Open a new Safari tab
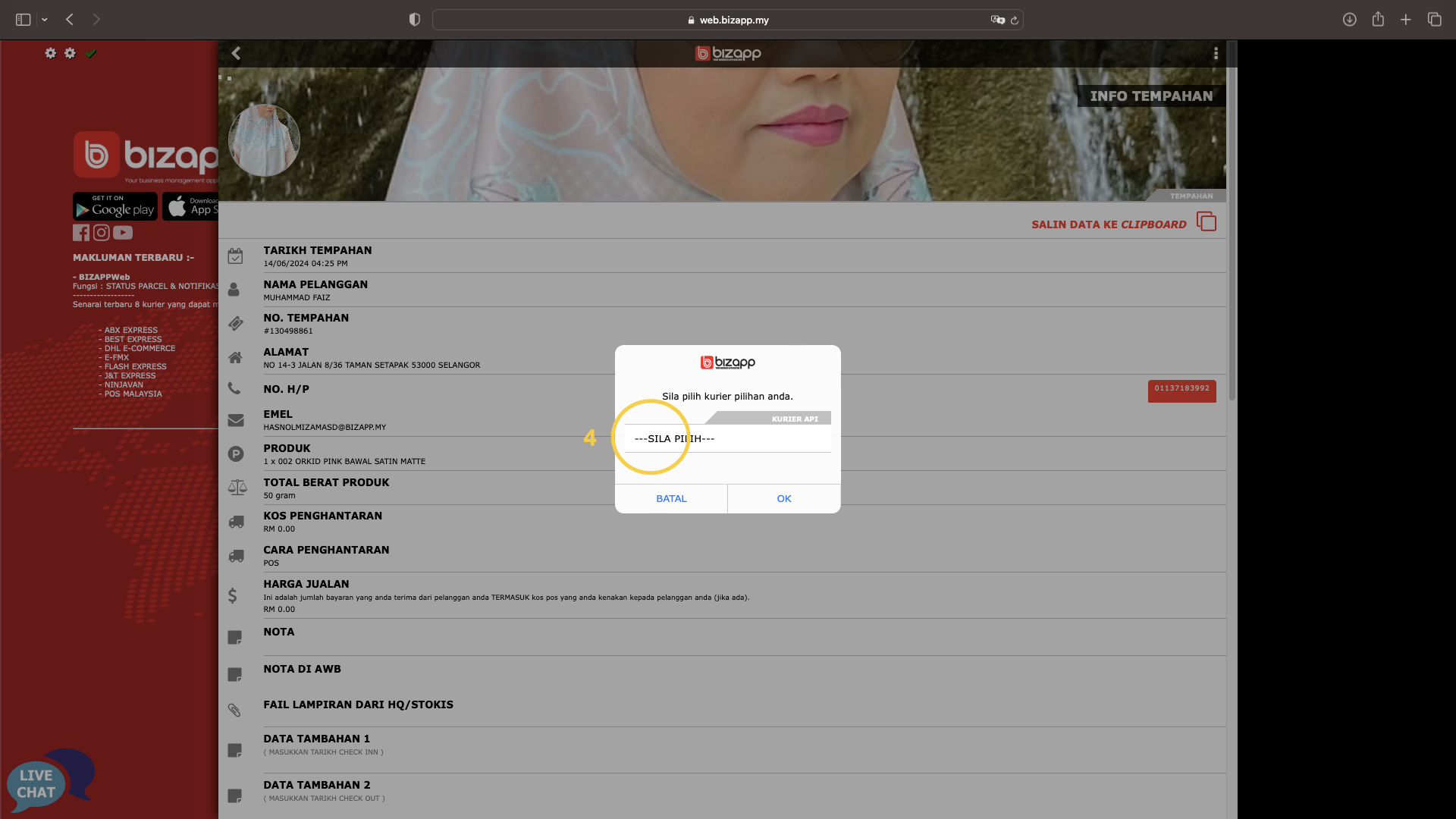 [x=1406, y=20]
